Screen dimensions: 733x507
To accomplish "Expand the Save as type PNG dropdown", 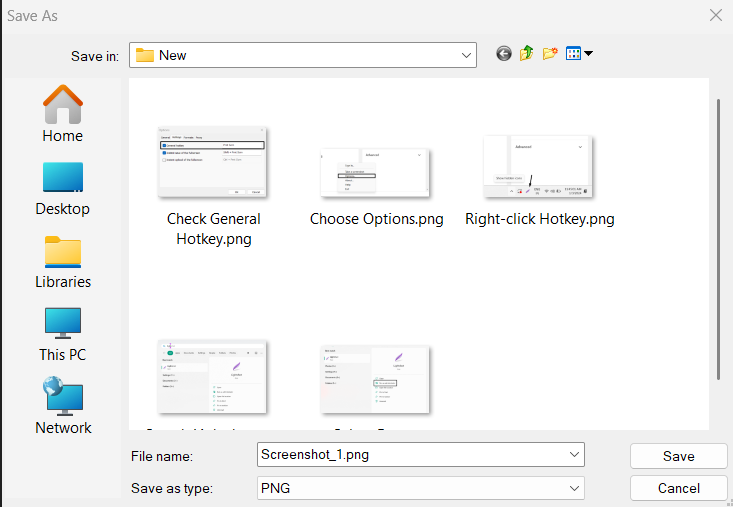I will pyautogui.click(x=574, y=488).
